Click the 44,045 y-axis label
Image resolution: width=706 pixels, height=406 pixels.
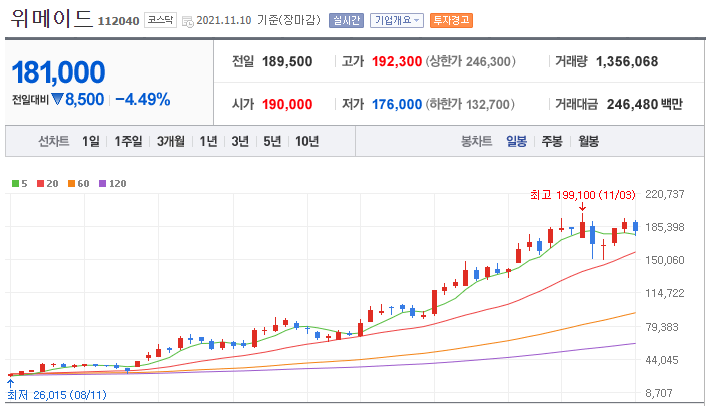coord(662,360)
